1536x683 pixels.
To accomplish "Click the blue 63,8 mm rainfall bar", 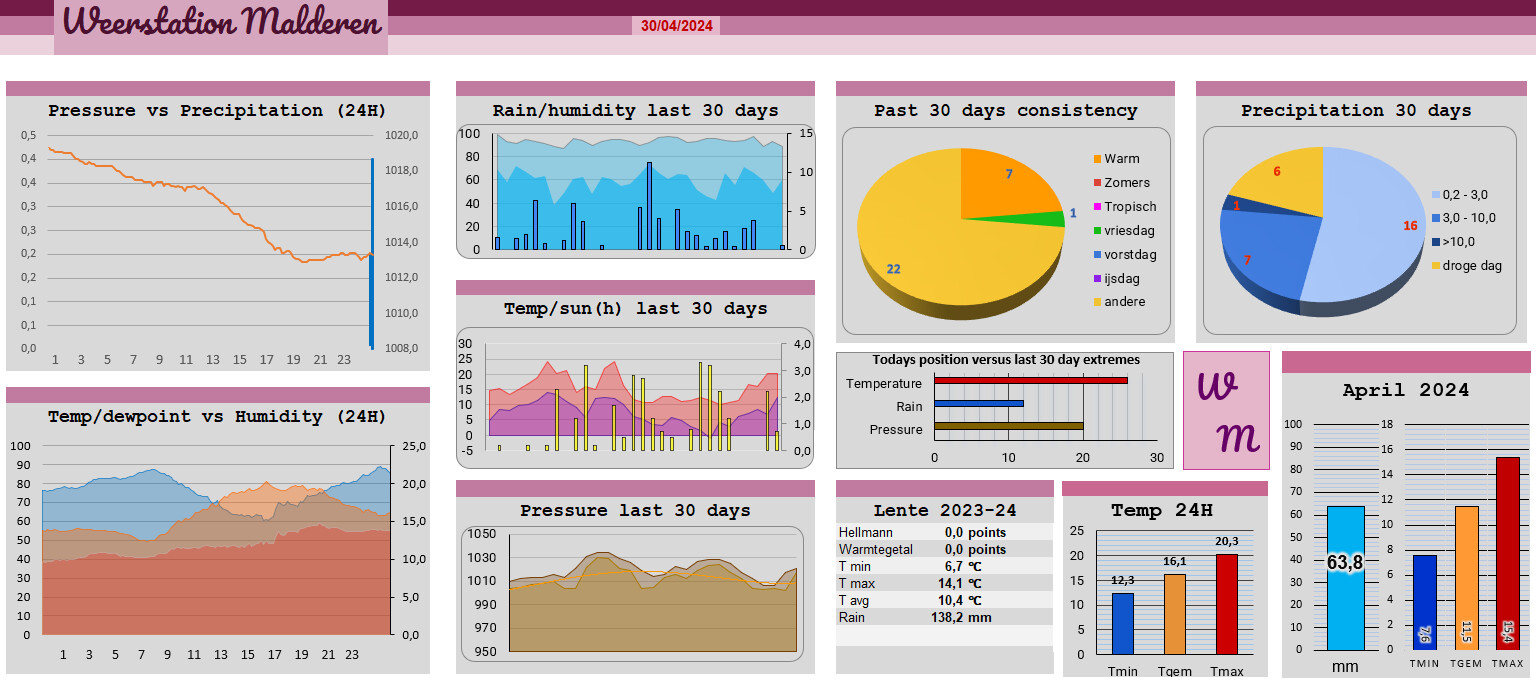I will tap(1345, 578).
